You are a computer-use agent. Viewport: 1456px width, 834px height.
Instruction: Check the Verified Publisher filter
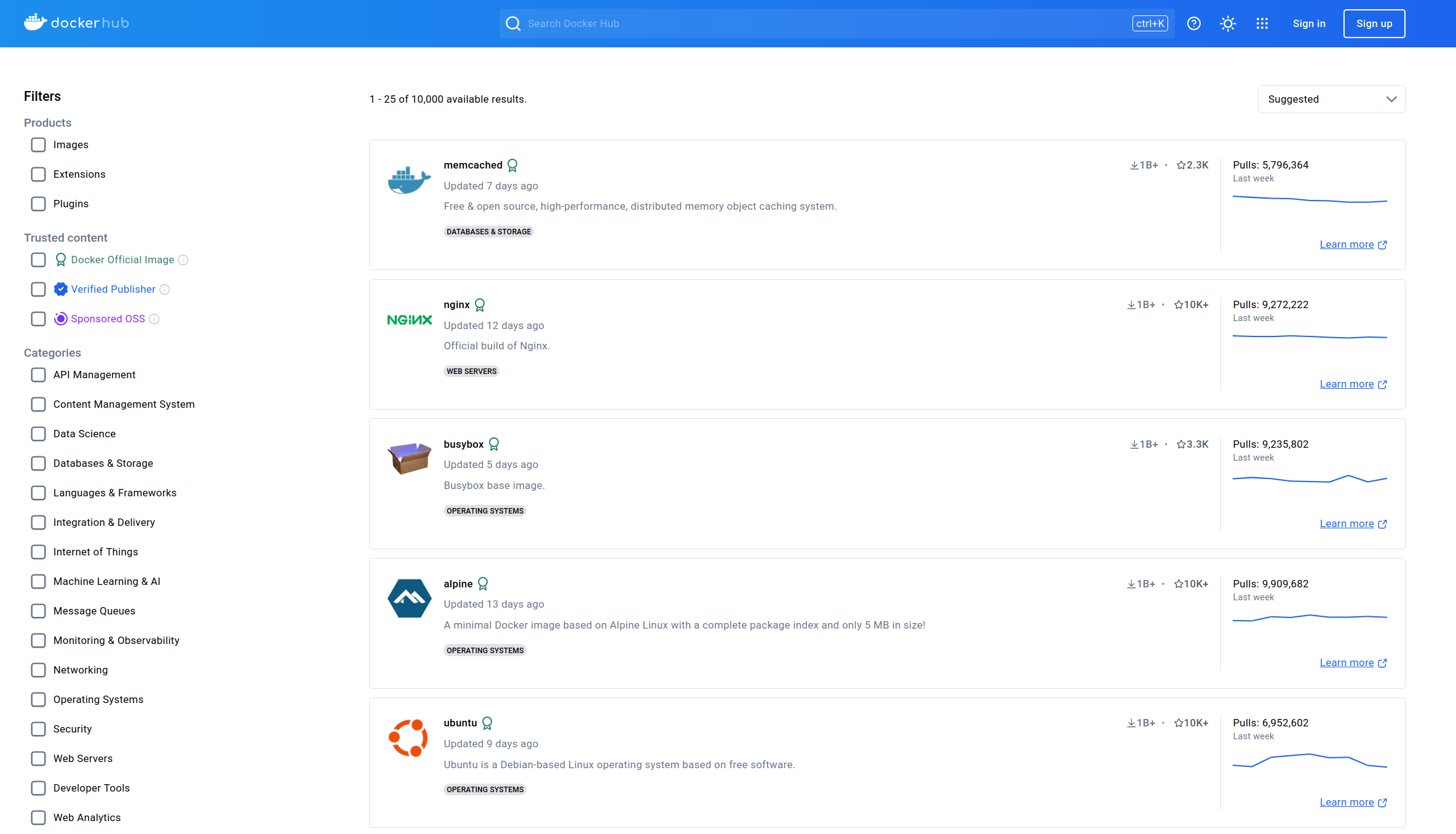(x=38, y=290)
